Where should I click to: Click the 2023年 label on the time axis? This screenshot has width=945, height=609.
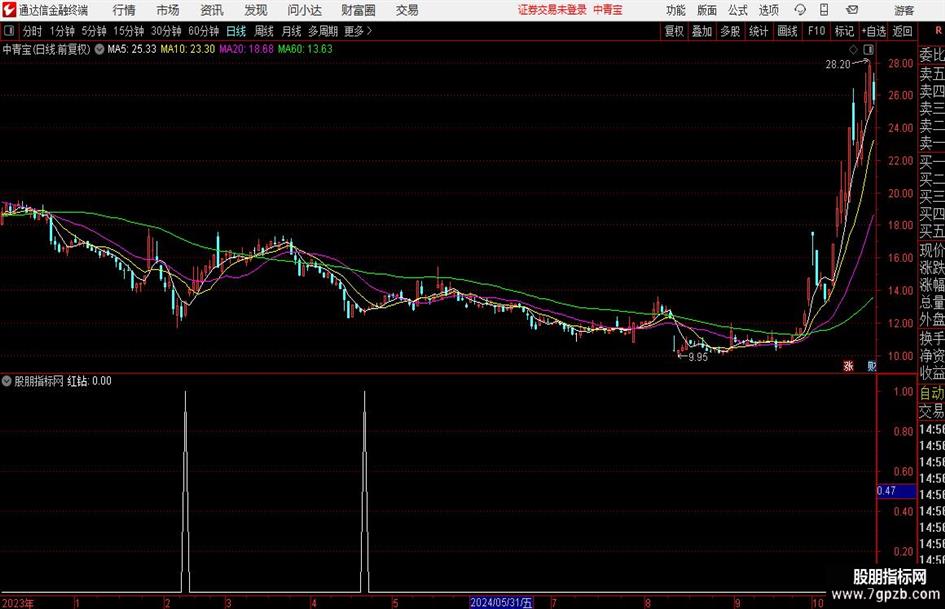pos(18,602)
